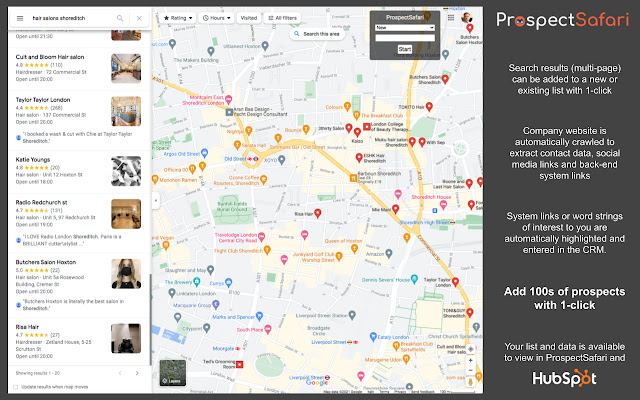Viewport: 640px width, 400px height.
Task: Click the Travelodge London Central City Road marker
Action: point(262,236)
